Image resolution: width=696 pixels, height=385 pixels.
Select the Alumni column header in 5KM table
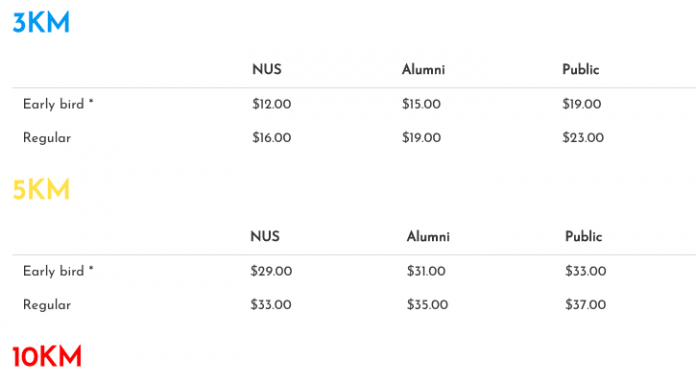(428, 236)
